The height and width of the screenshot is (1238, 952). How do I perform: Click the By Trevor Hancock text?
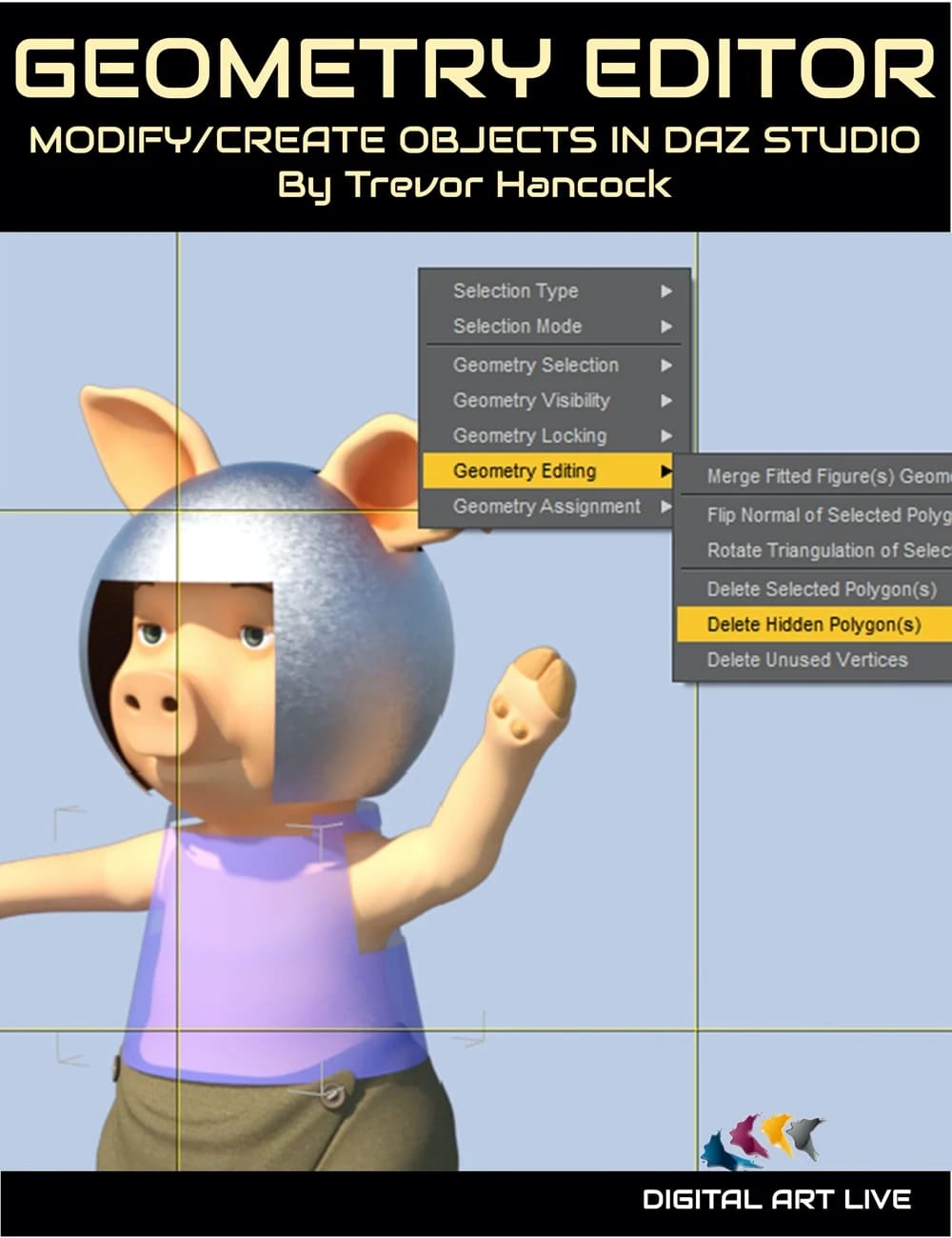click(x=473, y=183)
